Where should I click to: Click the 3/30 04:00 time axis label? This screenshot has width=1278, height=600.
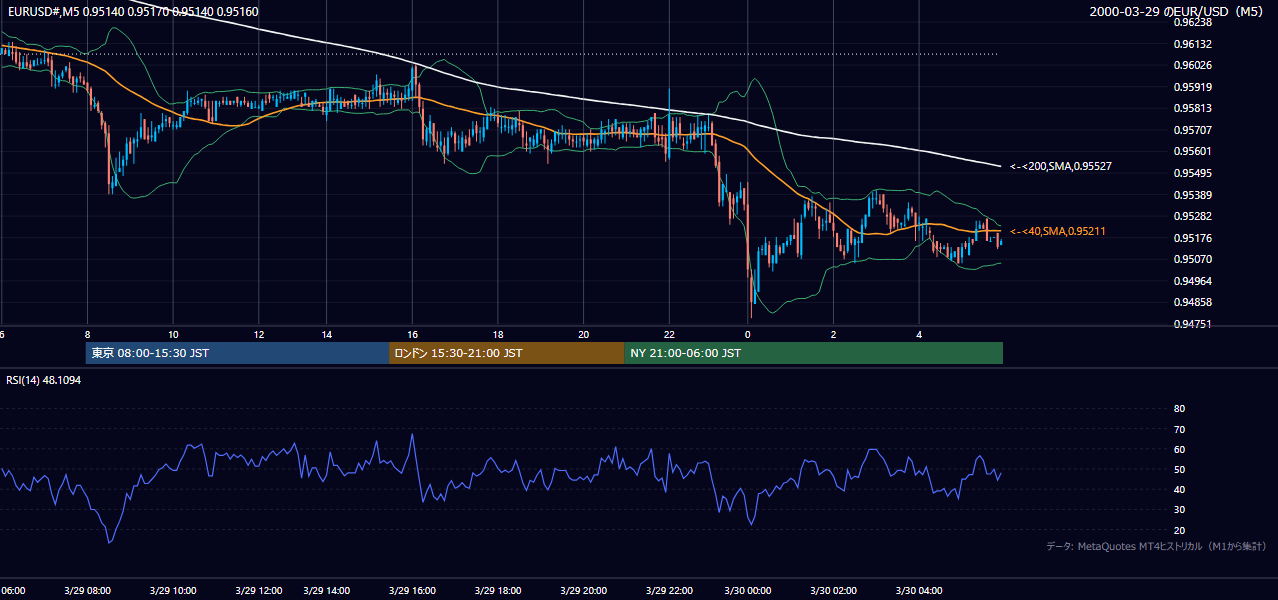point(920,591)
